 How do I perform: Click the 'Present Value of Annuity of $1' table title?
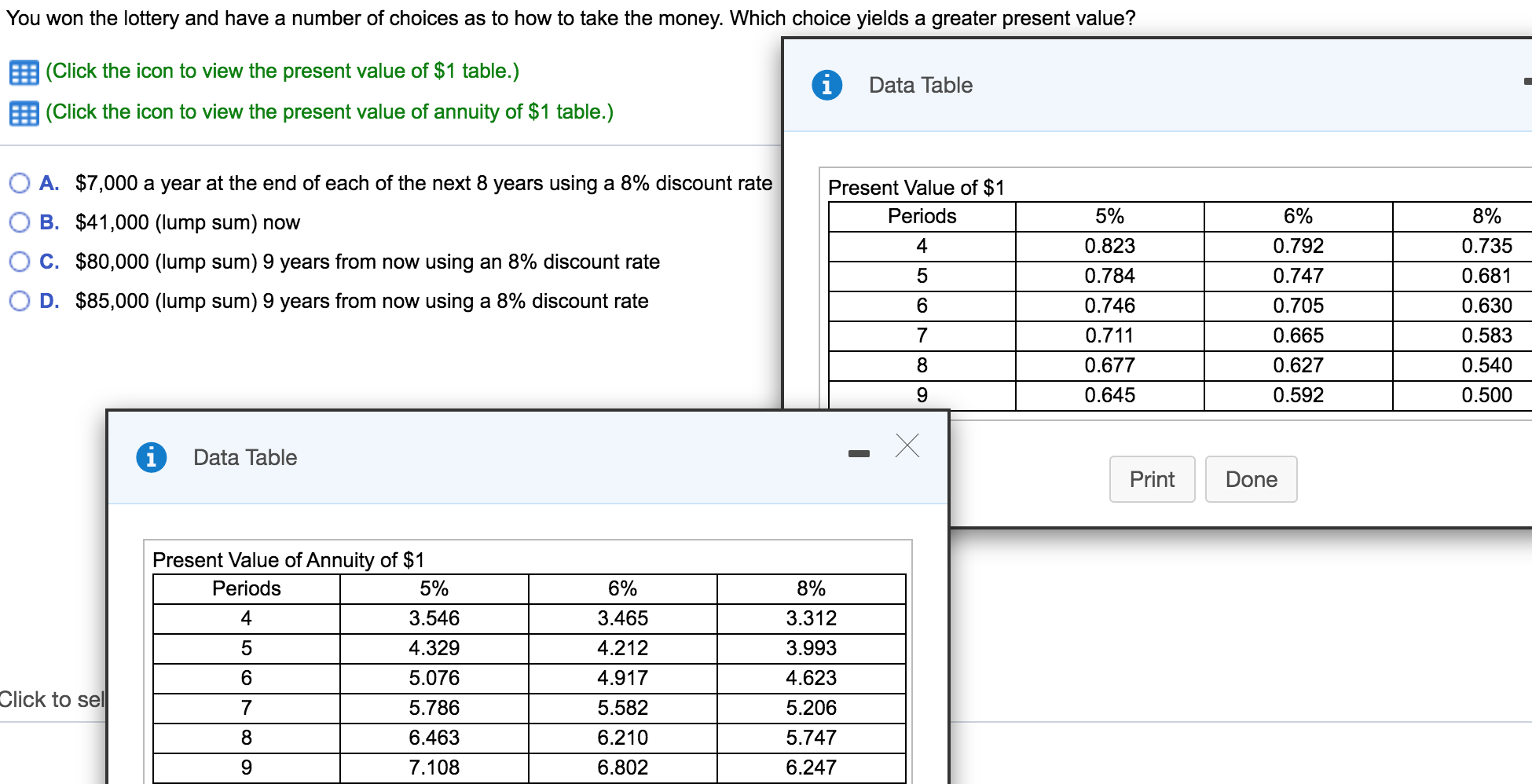point(288,560)
